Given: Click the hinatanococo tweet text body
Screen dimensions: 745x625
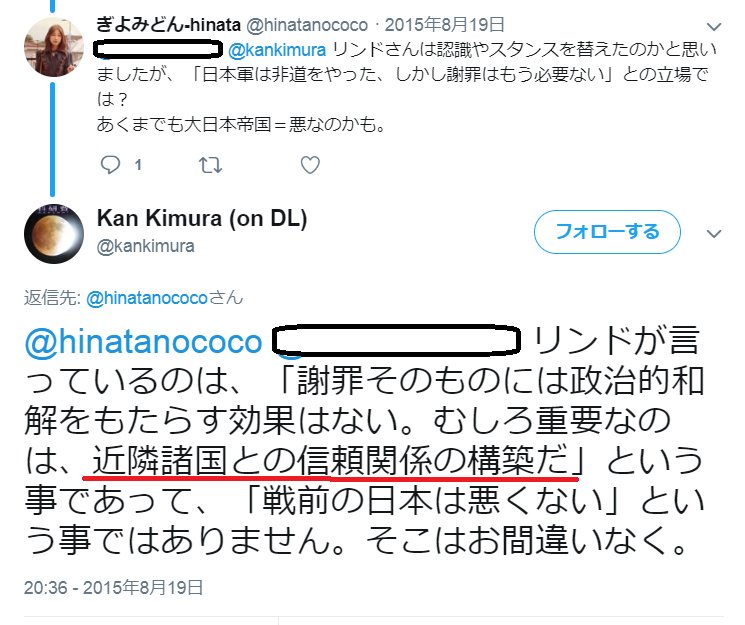Looking at the screenshot, I should tap(407, 87).
